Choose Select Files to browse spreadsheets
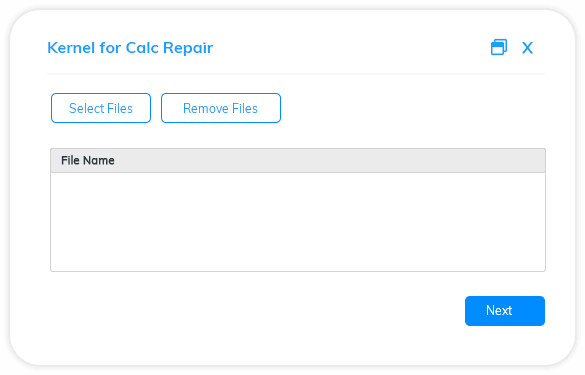Image resolution: width=585 pixels, height=375 pixels. (x=101, y=108)
